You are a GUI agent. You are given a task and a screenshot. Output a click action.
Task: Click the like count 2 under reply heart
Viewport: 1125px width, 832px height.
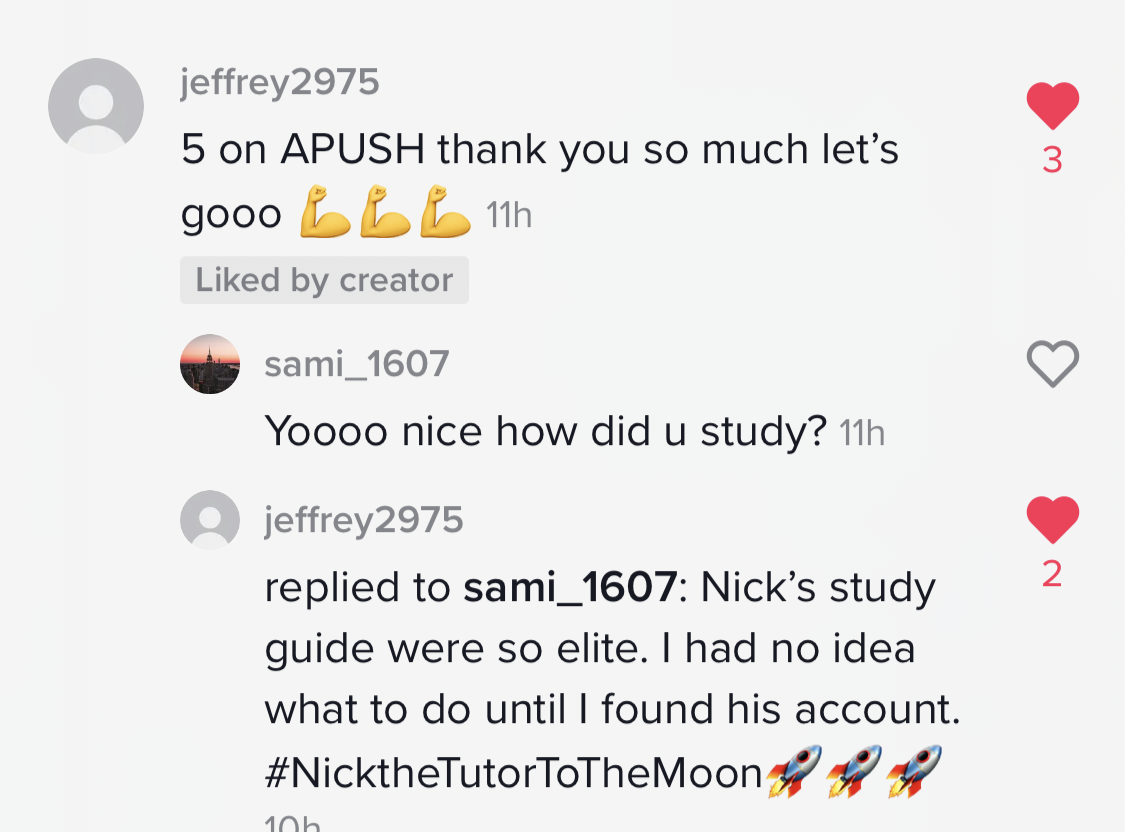pyautogui.click(x=1053, y=574)
